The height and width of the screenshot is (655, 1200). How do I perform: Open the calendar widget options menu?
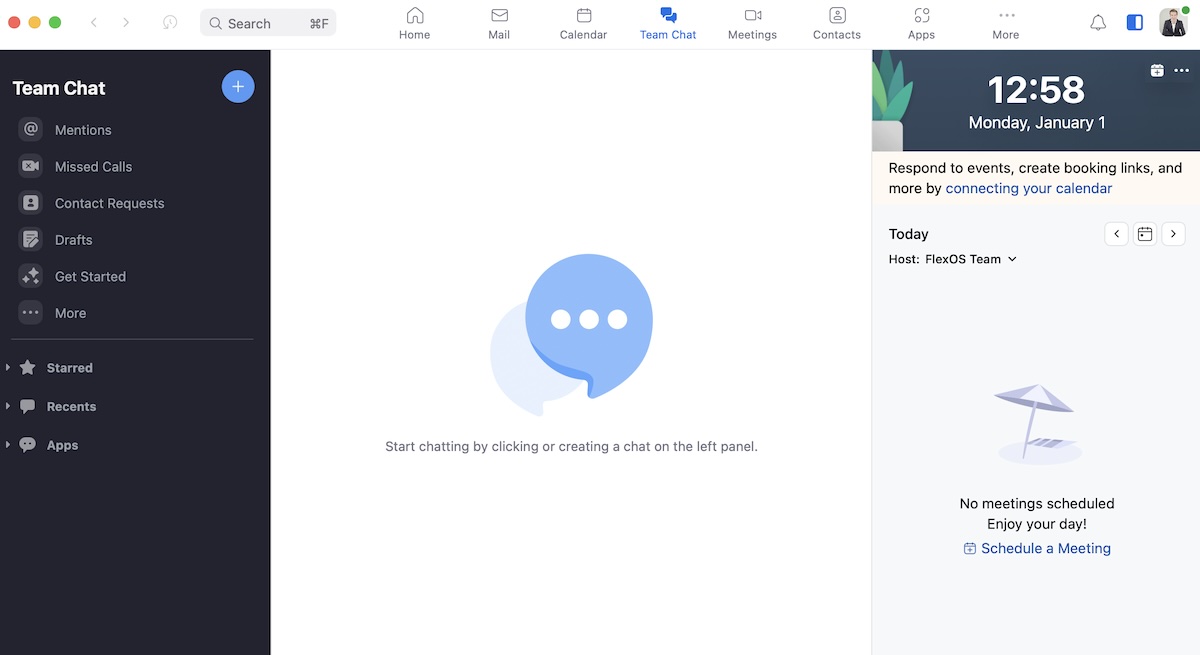1181,70
